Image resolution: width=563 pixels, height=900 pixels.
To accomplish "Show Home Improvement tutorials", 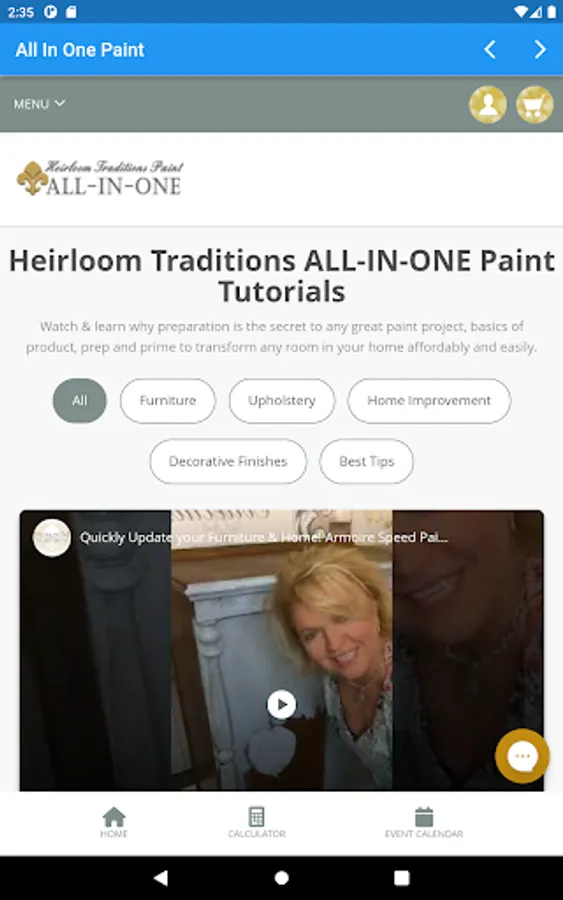I will click(x=429, y=401).
